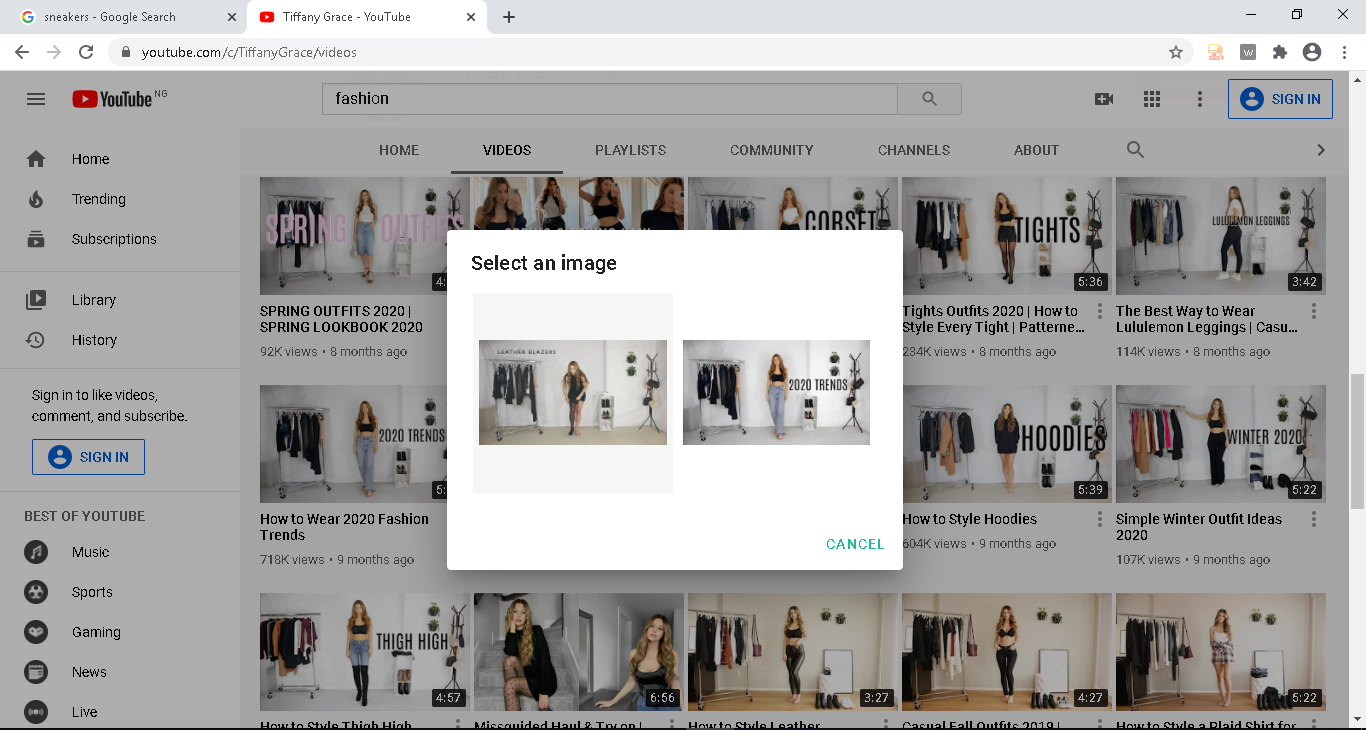
Task: Reload the page in browser
Action: [86, 52]
